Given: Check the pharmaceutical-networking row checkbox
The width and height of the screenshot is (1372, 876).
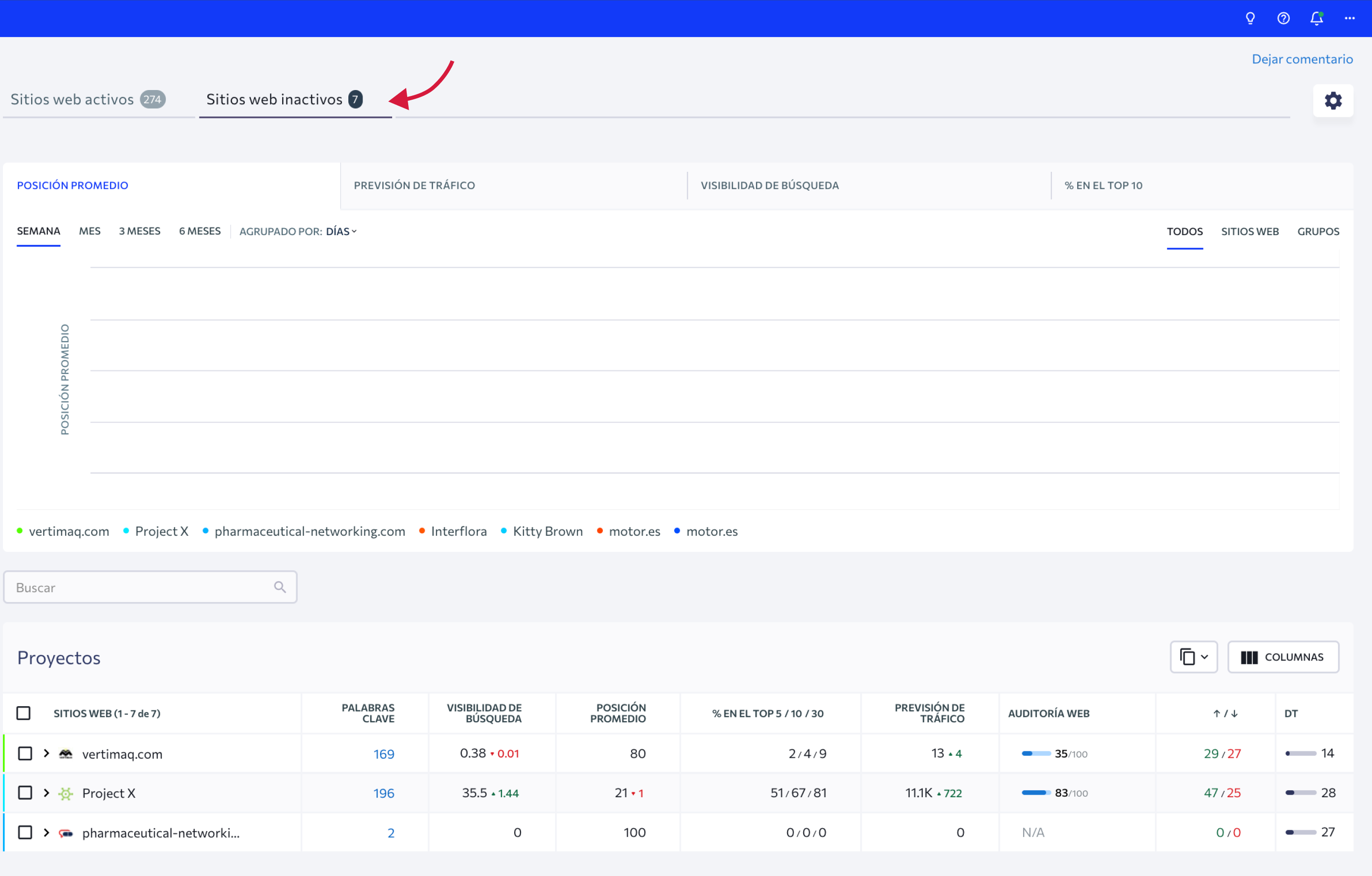Looking at the screenshot, I should point(25,833).
